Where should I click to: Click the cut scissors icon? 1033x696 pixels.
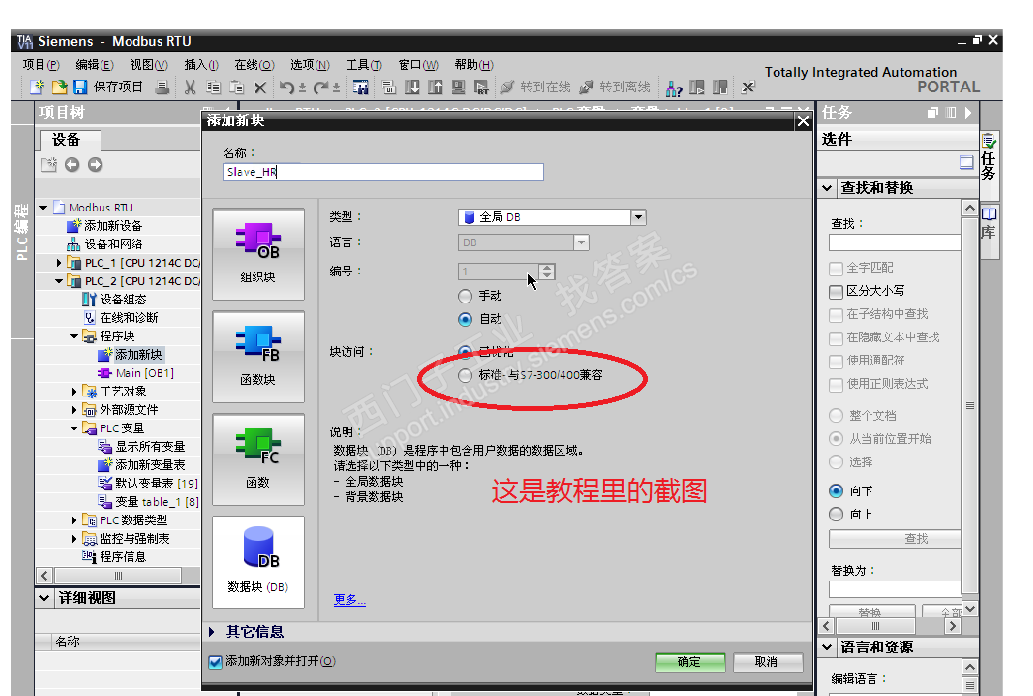point(190,86)
